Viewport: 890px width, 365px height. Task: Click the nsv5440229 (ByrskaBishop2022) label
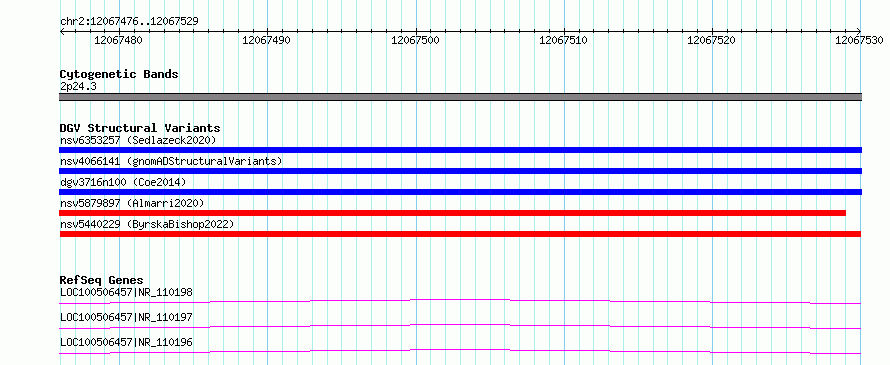coord(147,224)
